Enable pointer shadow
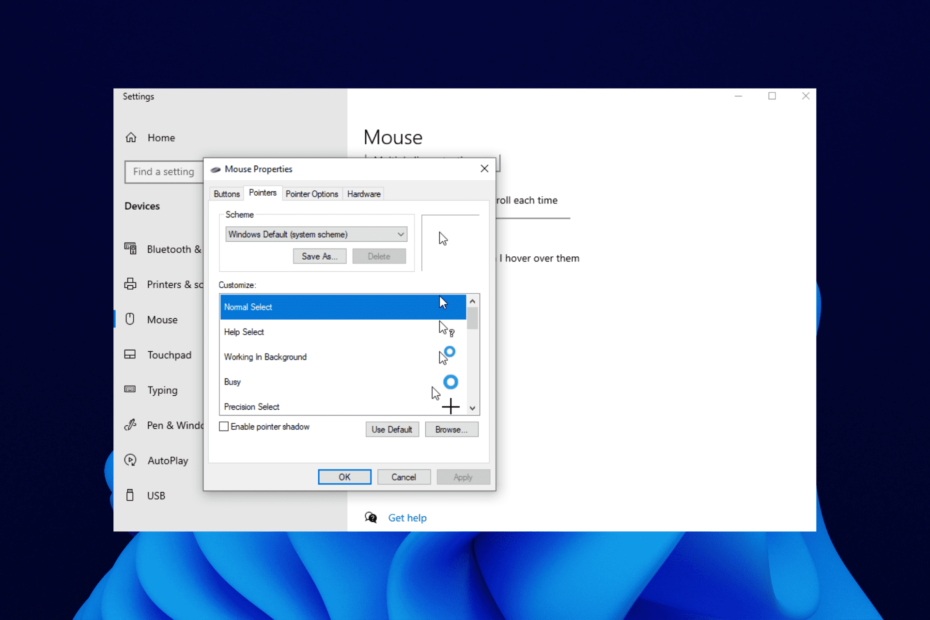Viewport: 930px width, 620px height. pyautogui.click(x=222, y=426)
